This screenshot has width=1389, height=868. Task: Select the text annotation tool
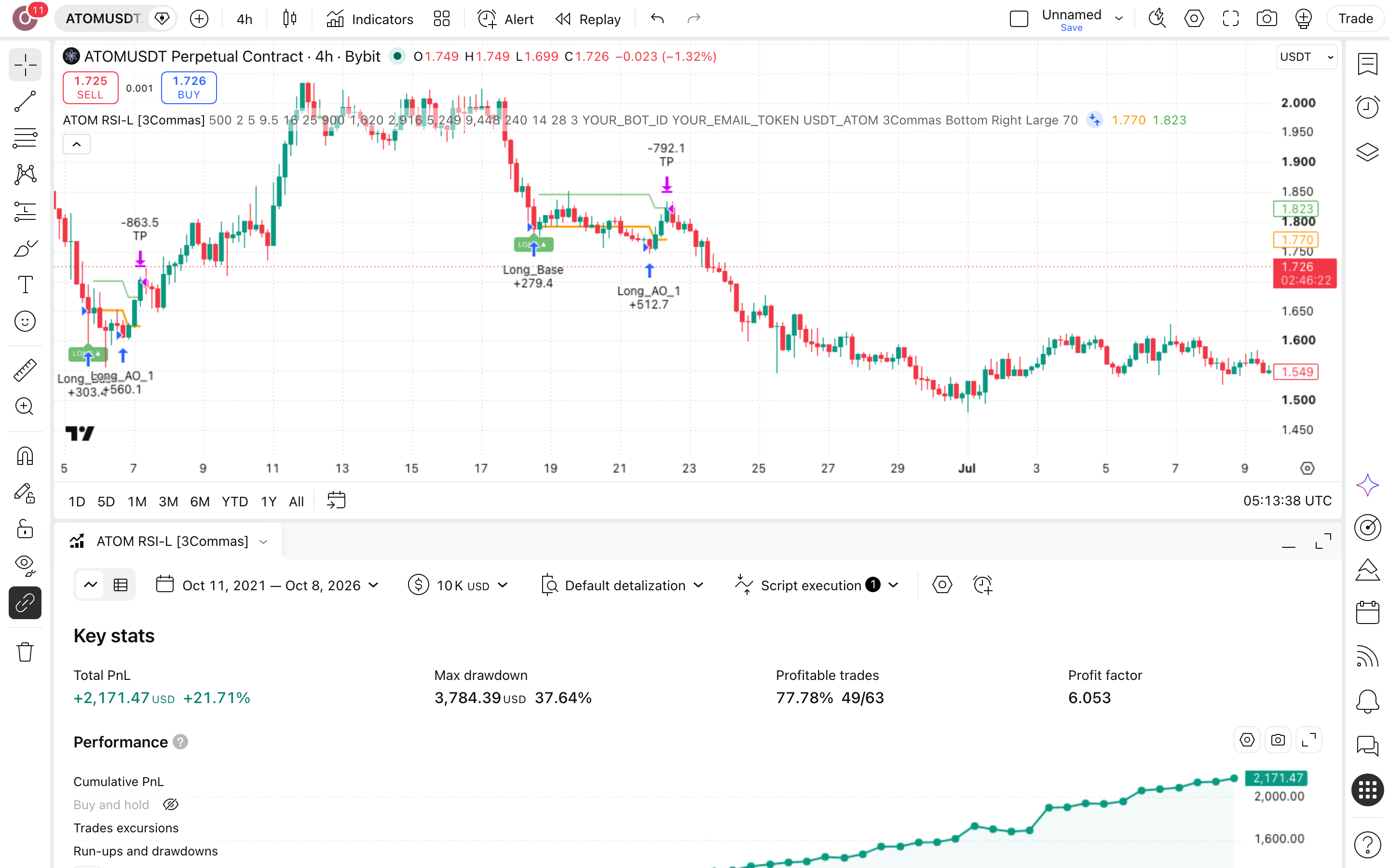25,285
